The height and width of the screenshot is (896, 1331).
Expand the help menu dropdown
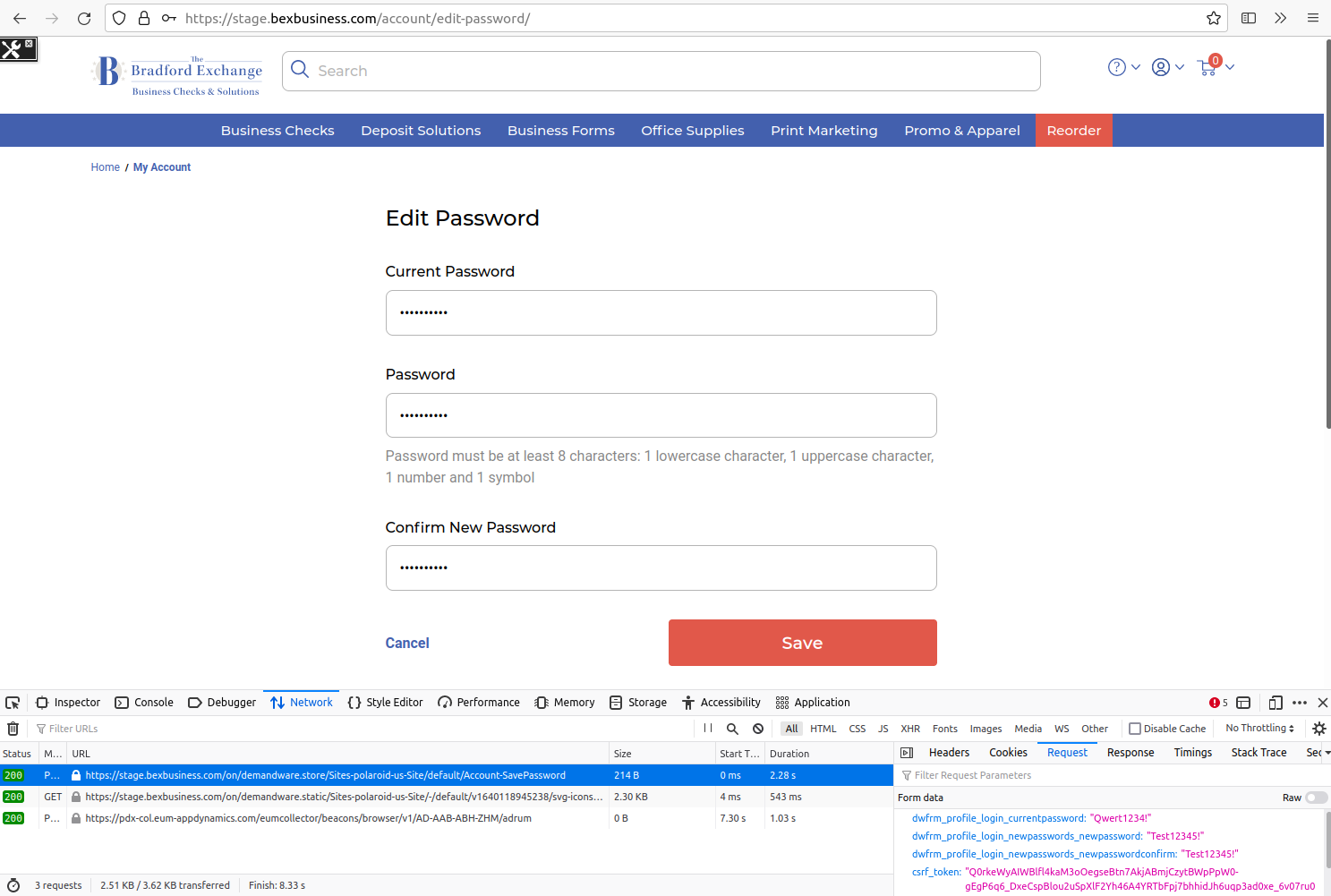click(x=1123, y=67)
